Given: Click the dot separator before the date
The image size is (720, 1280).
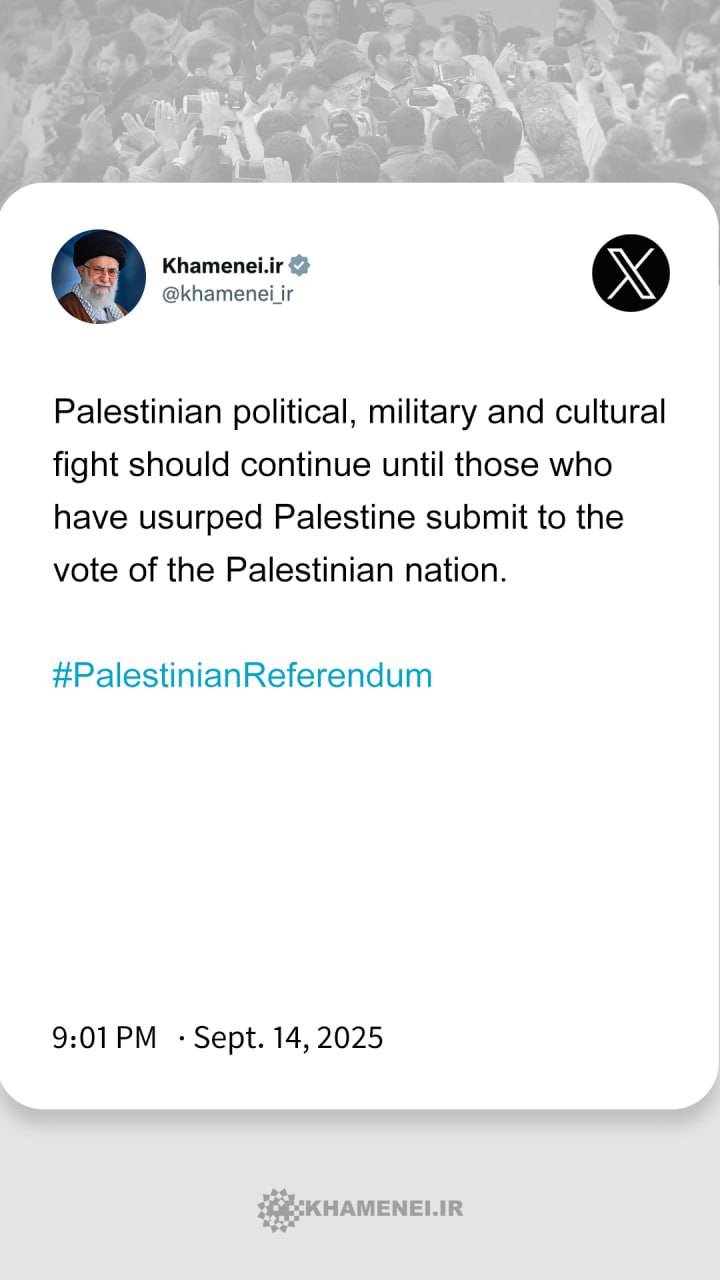Looking at the screenshot, I should (x=181, y=1039).
